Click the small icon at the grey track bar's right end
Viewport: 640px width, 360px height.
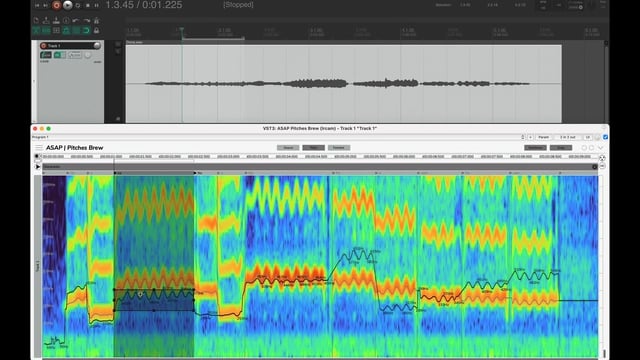595,167
